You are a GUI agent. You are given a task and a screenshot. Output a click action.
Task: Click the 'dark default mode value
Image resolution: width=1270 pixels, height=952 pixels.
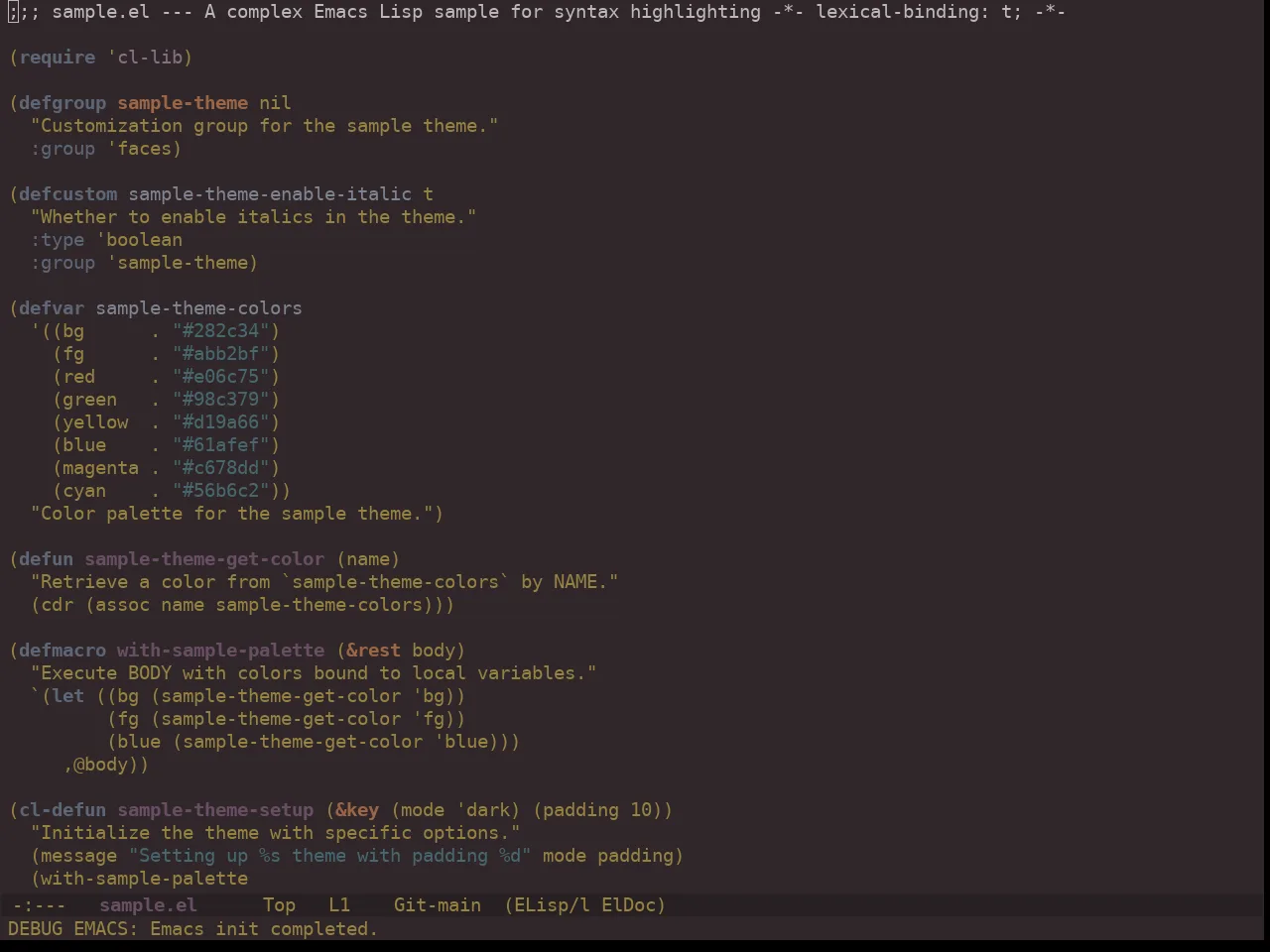pos(484,810)
